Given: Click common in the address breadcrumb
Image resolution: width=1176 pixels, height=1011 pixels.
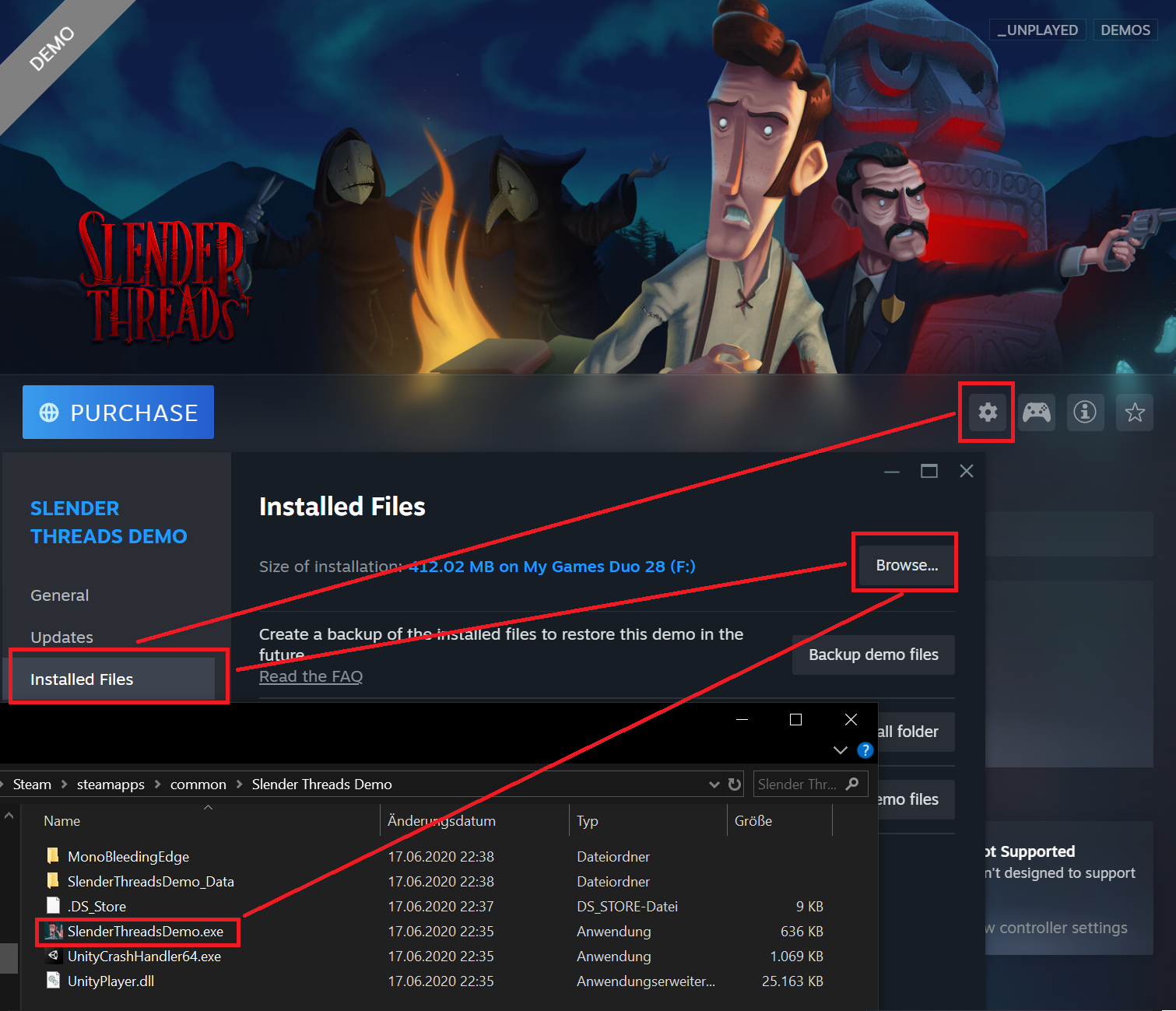Looking at the screenshot, I should 198,785.
